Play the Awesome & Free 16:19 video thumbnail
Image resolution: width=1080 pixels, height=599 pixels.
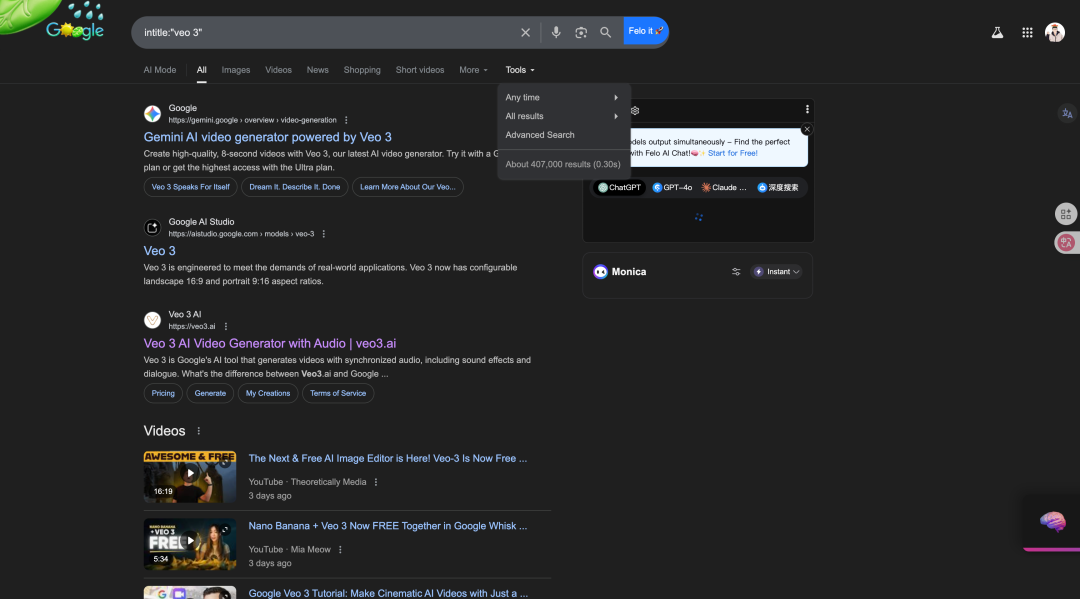189,476
